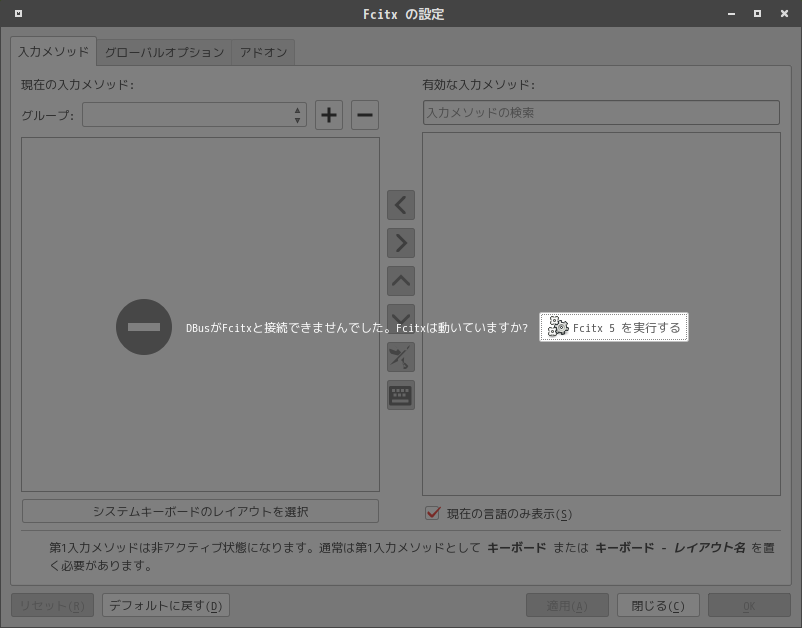Open the グループ dropdown
802x628 pixels.
194,115
